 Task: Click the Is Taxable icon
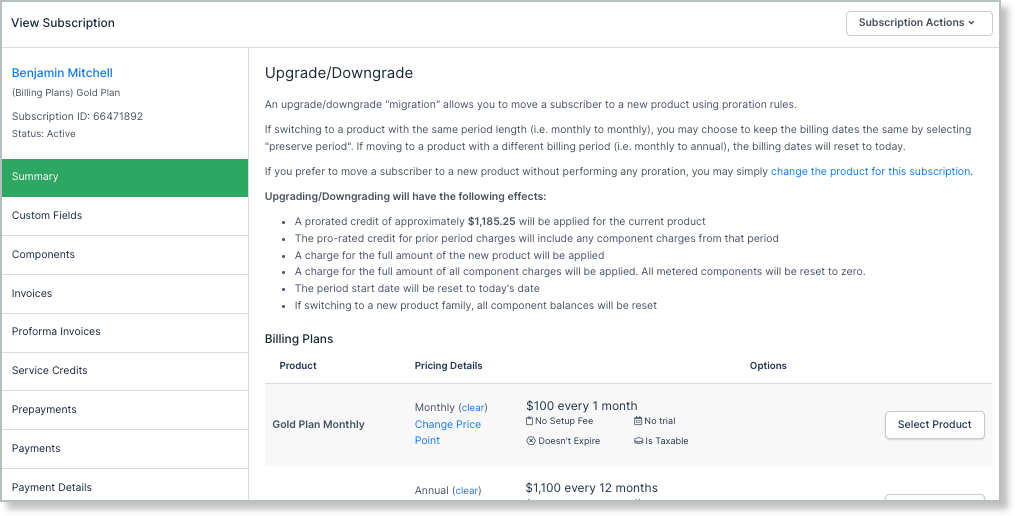pos(638,442)
